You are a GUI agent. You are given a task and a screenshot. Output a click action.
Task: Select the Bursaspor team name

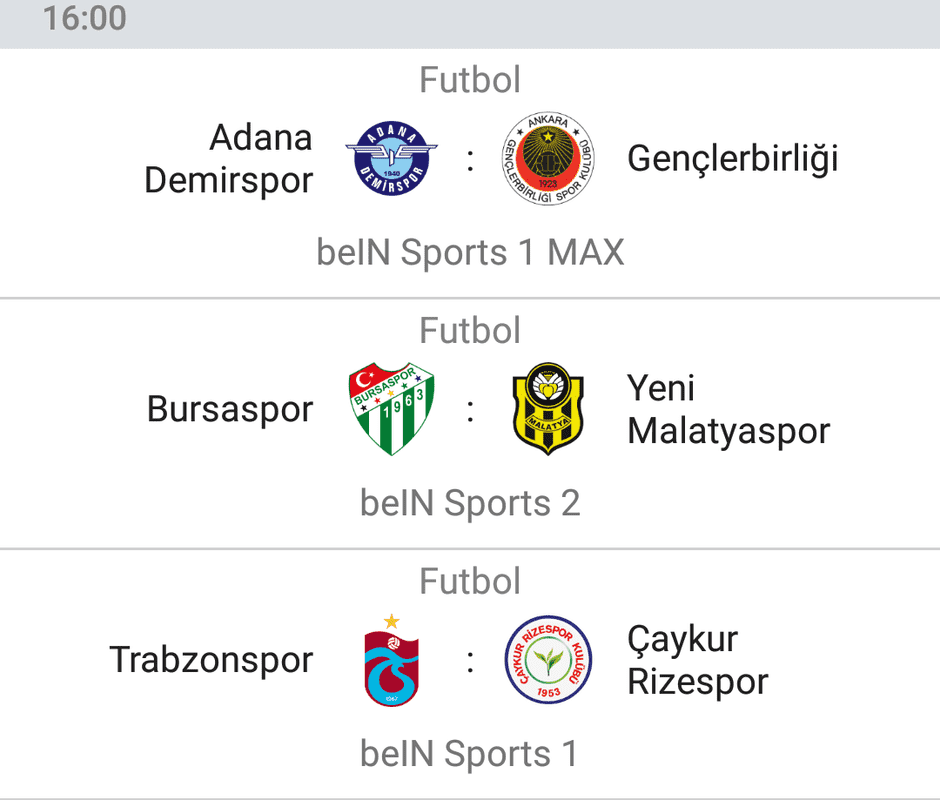click(x=230, y=410)
